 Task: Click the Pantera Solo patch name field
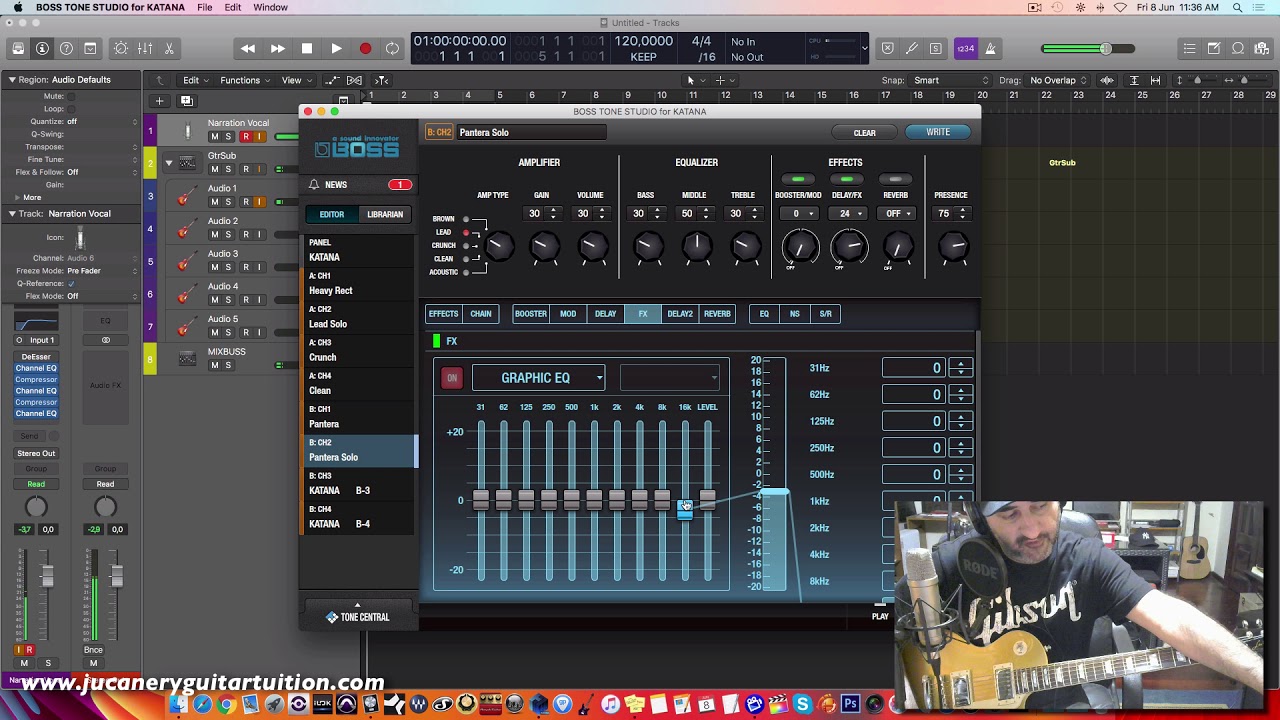(530, 132)
